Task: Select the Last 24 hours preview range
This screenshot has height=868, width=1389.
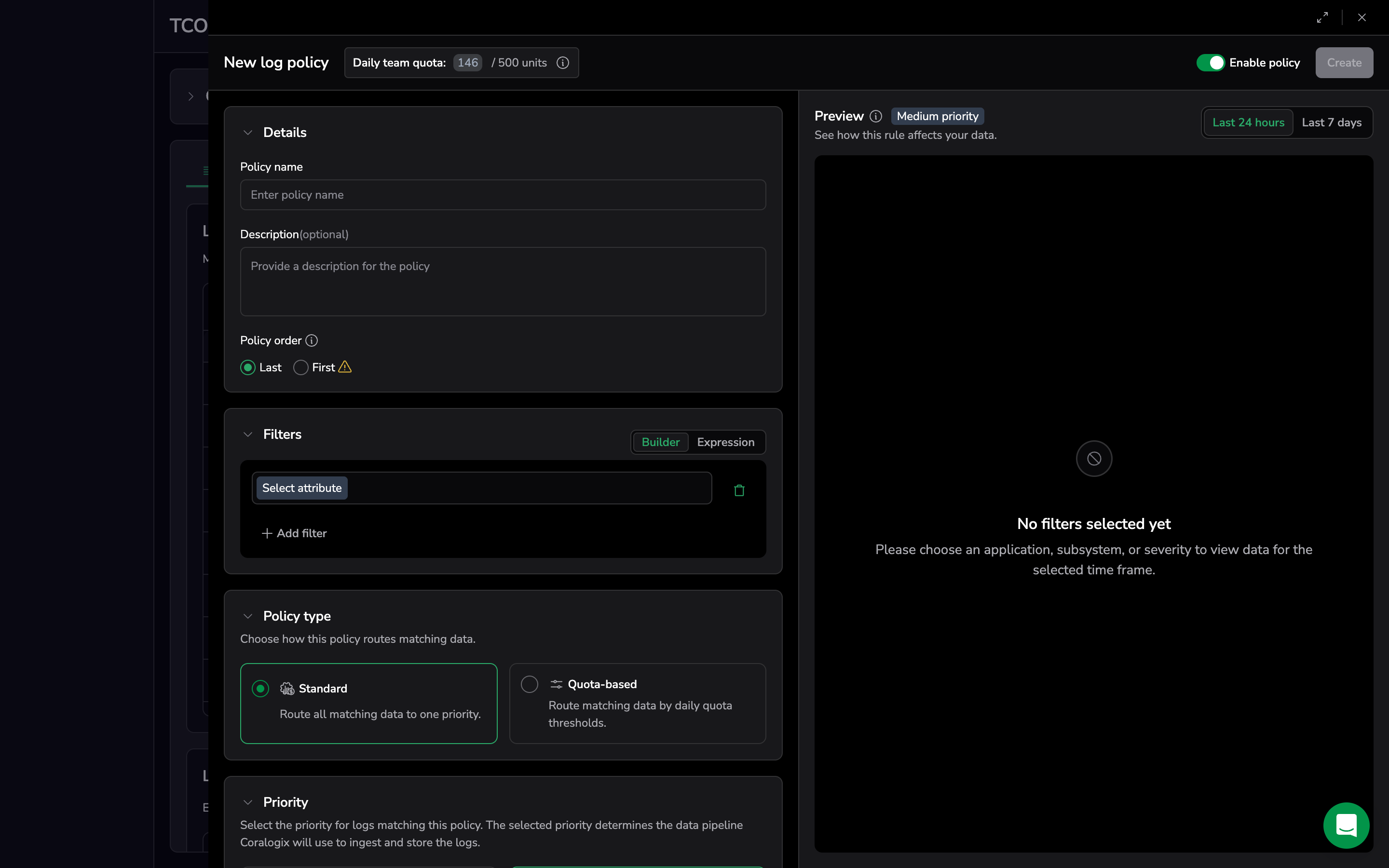Action: 1248,122
